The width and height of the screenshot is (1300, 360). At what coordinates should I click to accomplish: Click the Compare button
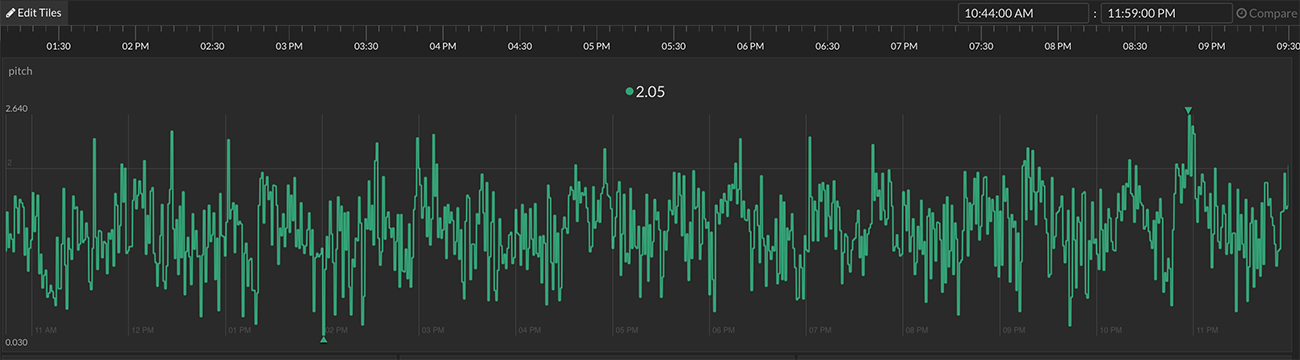coord(1268,14)
